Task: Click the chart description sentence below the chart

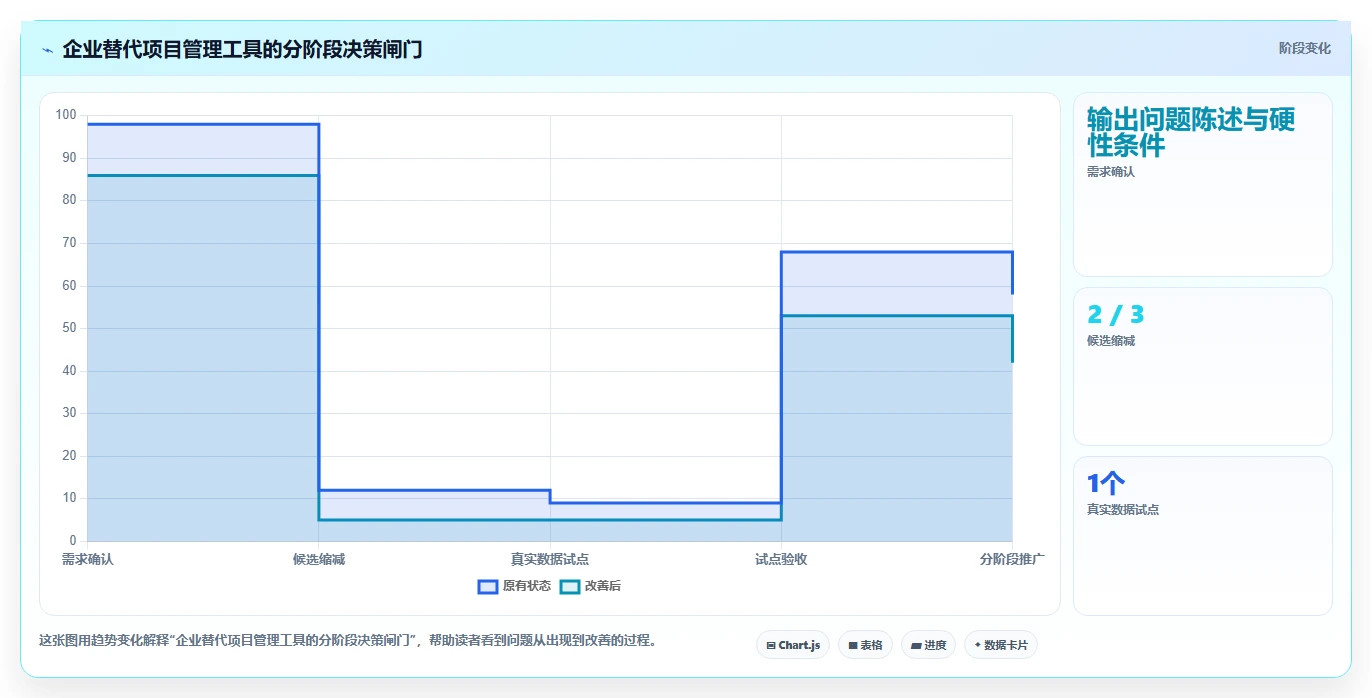Action: [349, 641]
